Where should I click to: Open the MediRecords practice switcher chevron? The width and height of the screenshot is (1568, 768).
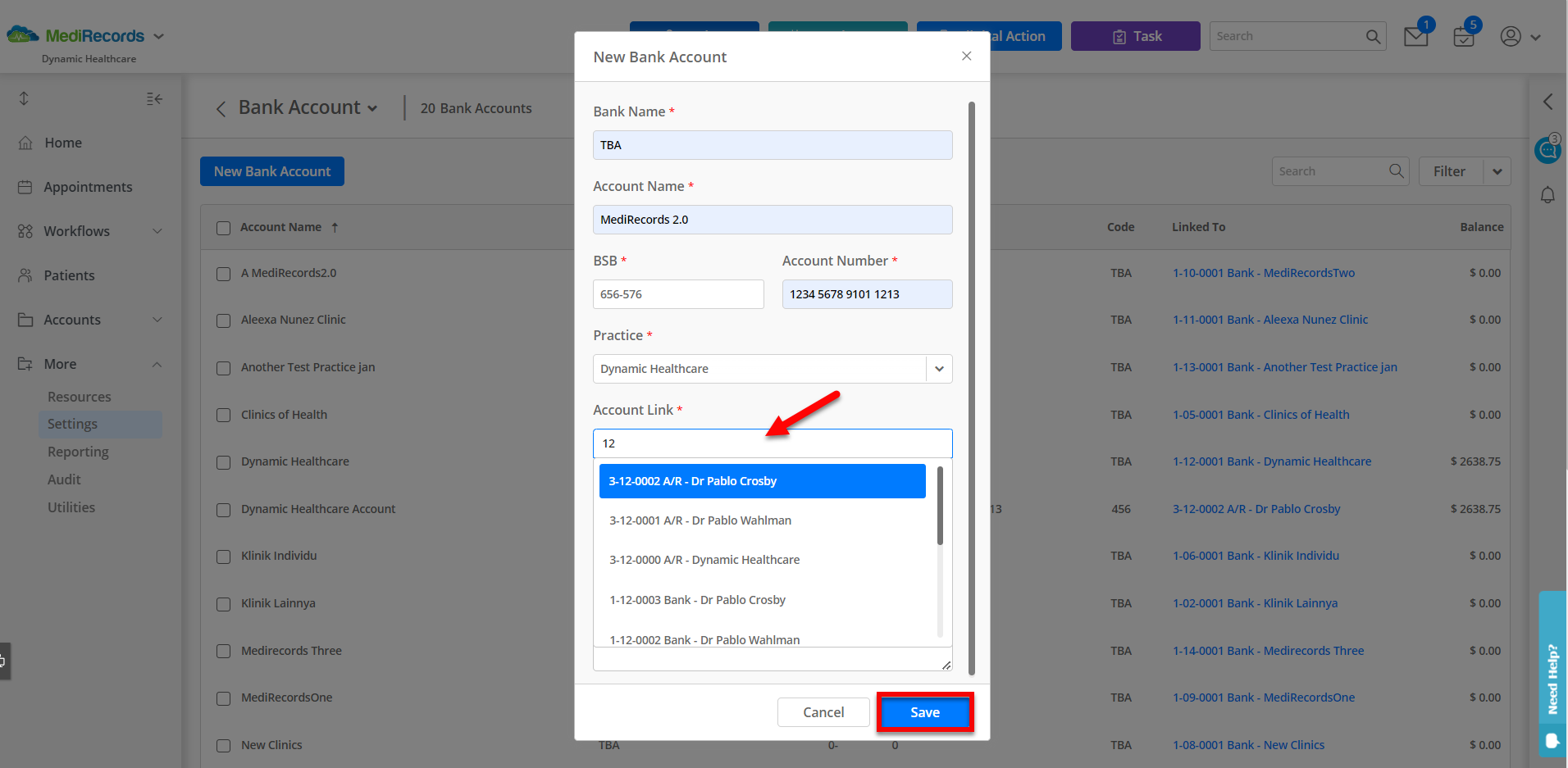click(x=159, y=36)
